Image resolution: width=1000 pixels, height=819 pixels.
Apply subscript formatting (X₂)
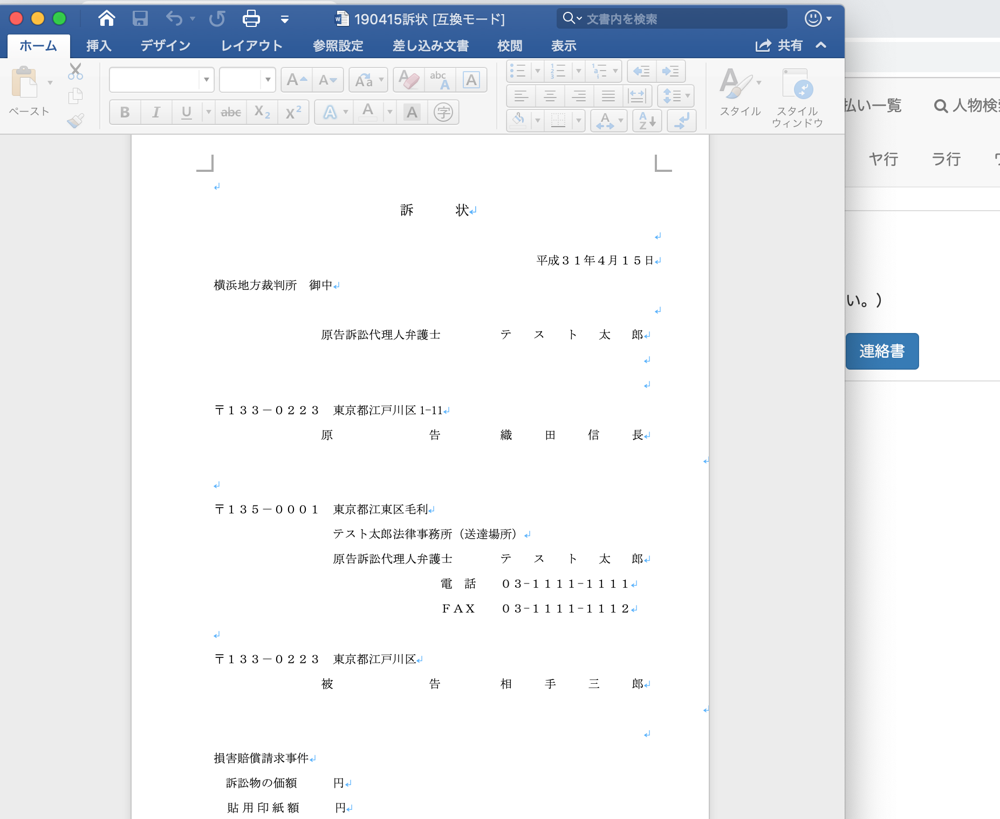click(262, 113)
